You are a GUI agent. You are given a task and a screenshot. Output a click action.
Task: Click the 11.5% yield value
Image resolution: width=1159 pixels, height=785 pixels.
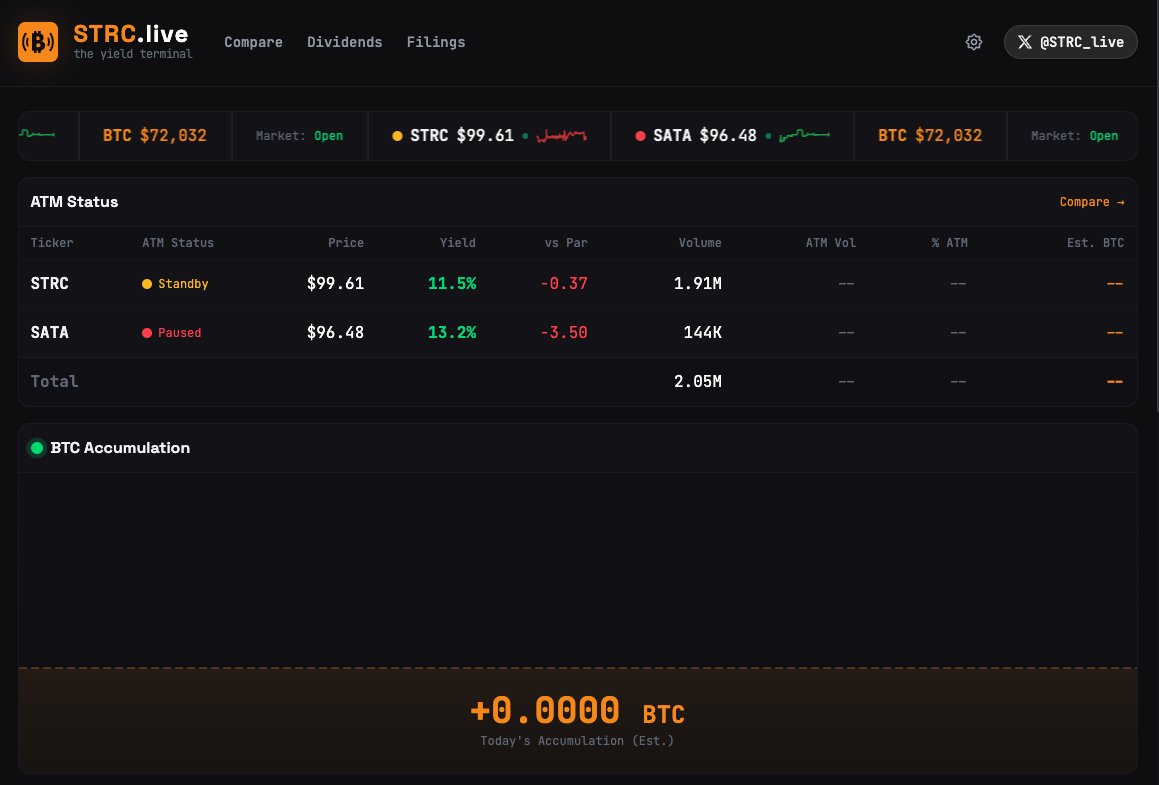(x=452, y=283)
